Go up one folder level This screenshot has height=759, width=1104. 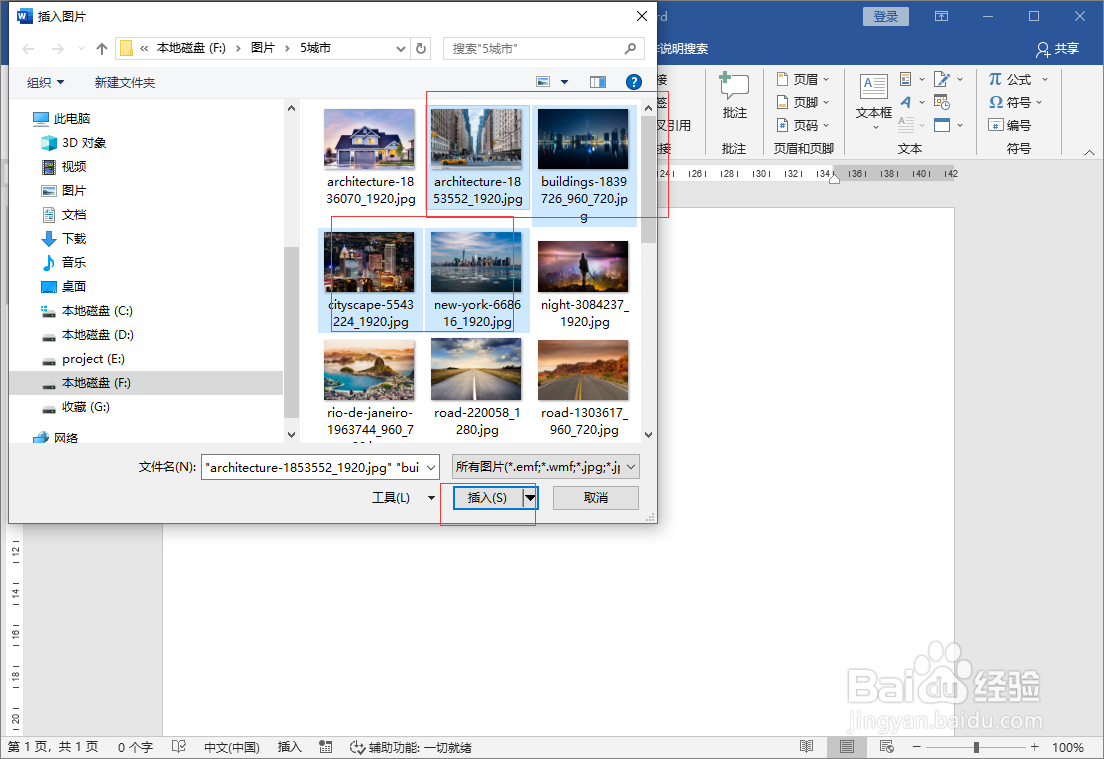pos(102,49)
